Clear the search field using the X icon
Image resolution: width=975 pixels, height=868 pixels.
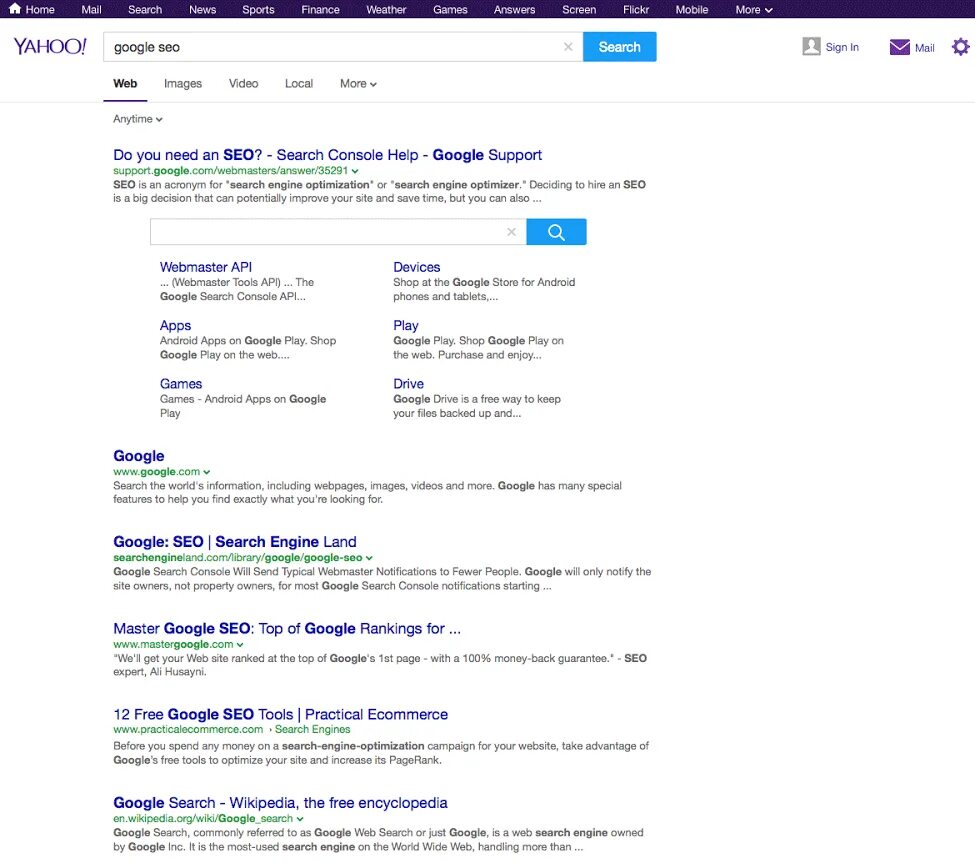(568, 46)
